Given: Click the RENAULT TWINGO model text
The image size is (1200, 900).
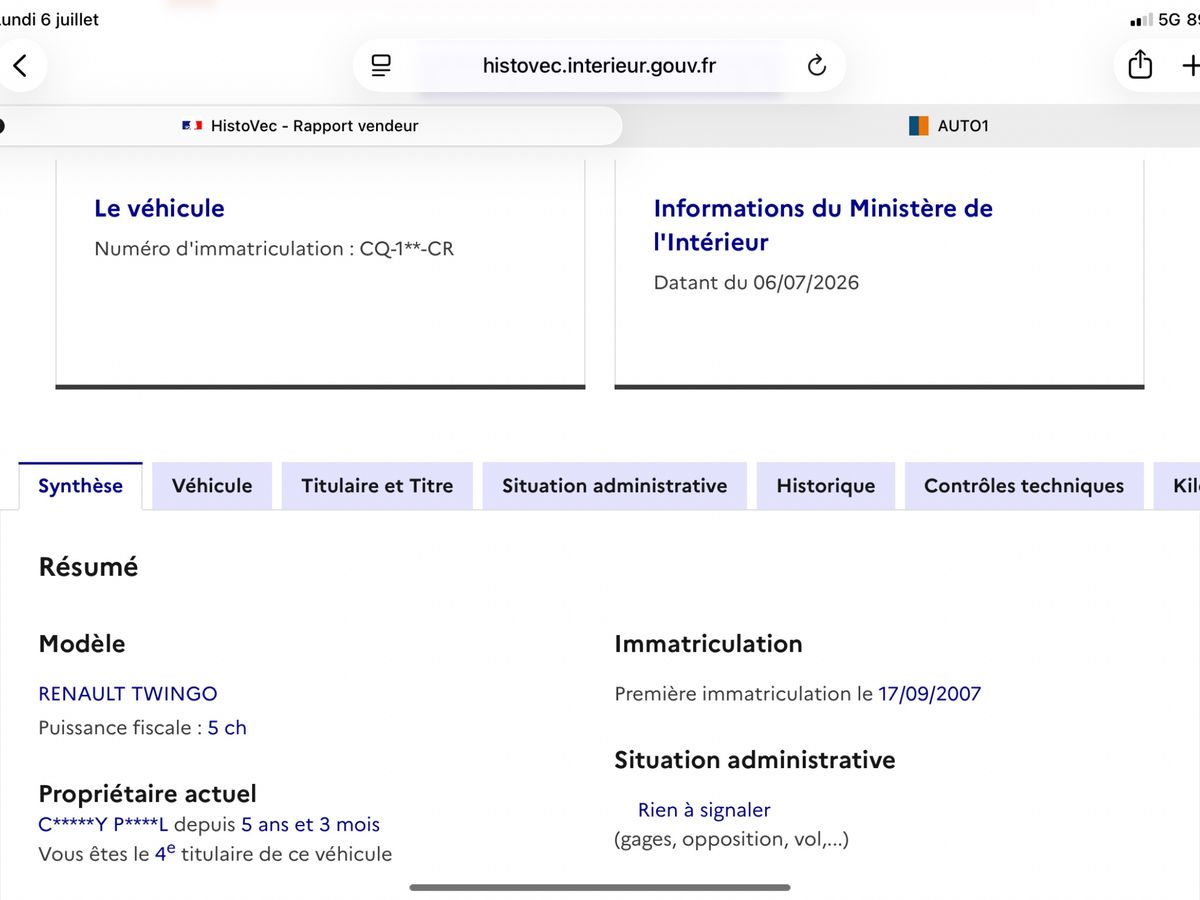Looking at the screenshot, I should [x=128, y=693].
